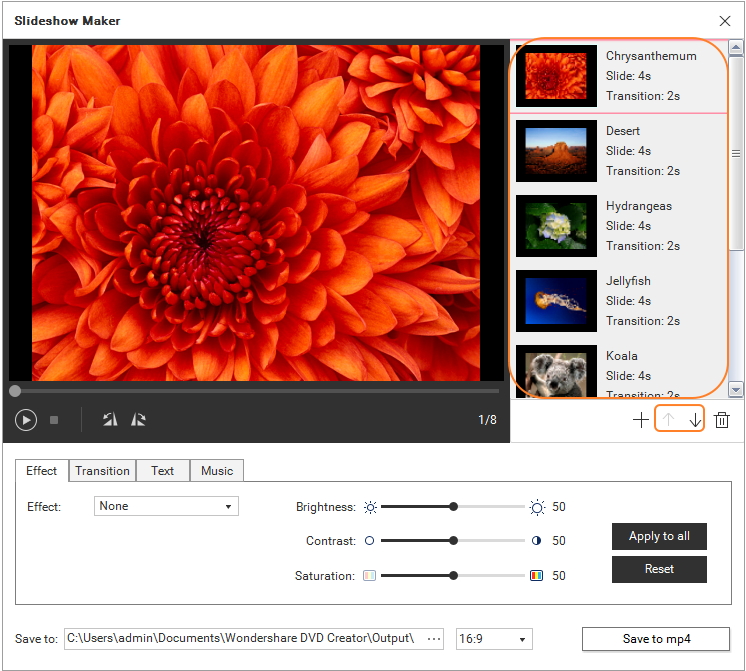Click the Apply to all button
Image resolution: width=746 pixels, height=671 pixels.
coord(659,536)
